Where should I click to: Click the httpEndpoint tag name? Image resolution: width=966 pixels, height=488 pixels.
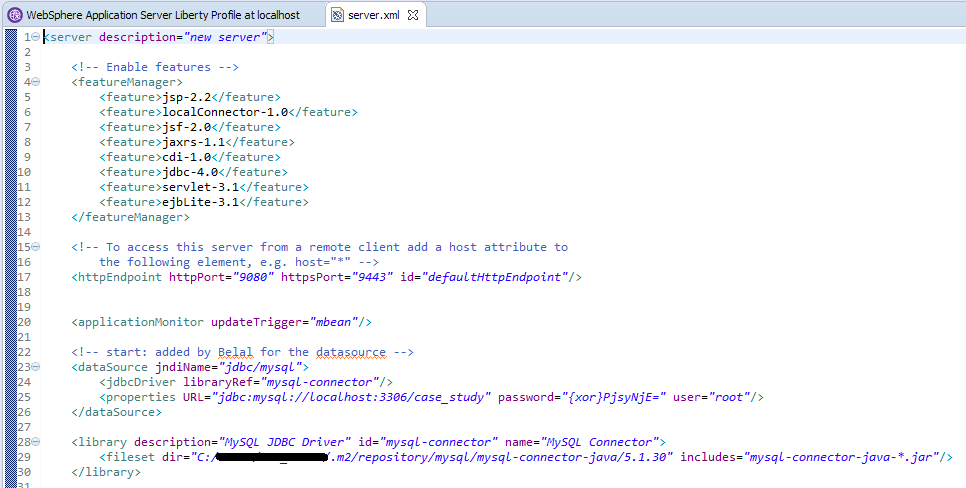(x=120, y=277)
